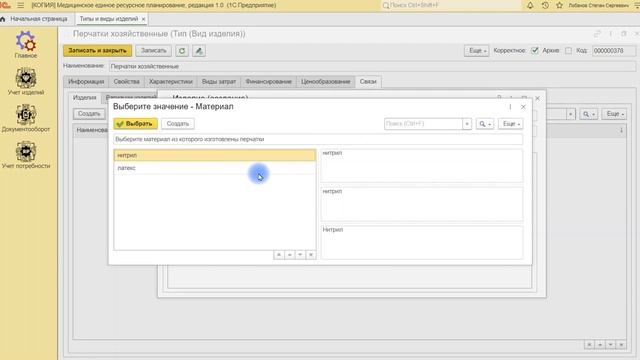Open the Начальная страница tab

click(x=39, y=19)
